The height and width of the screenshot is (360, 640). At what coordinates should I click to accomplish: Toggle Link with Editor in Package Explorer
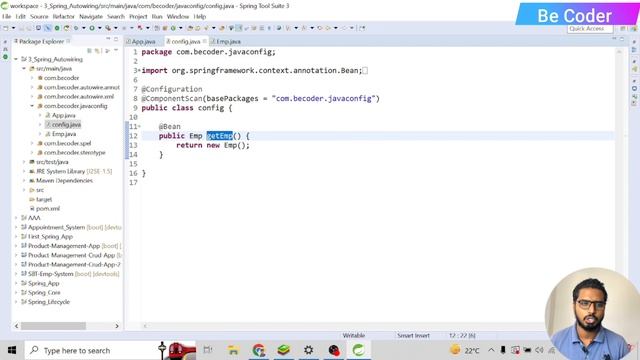pyautogui.click(x=98, y=51)
